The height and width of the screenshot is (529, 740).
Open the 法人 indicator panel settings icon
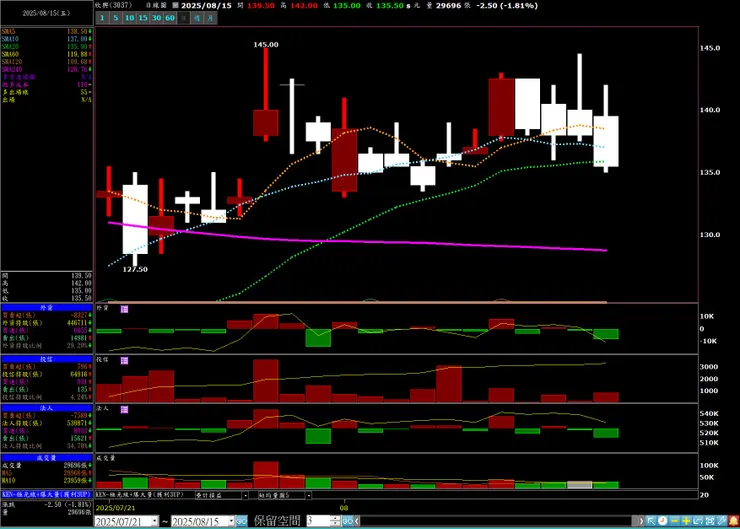(x=124, y=410)
